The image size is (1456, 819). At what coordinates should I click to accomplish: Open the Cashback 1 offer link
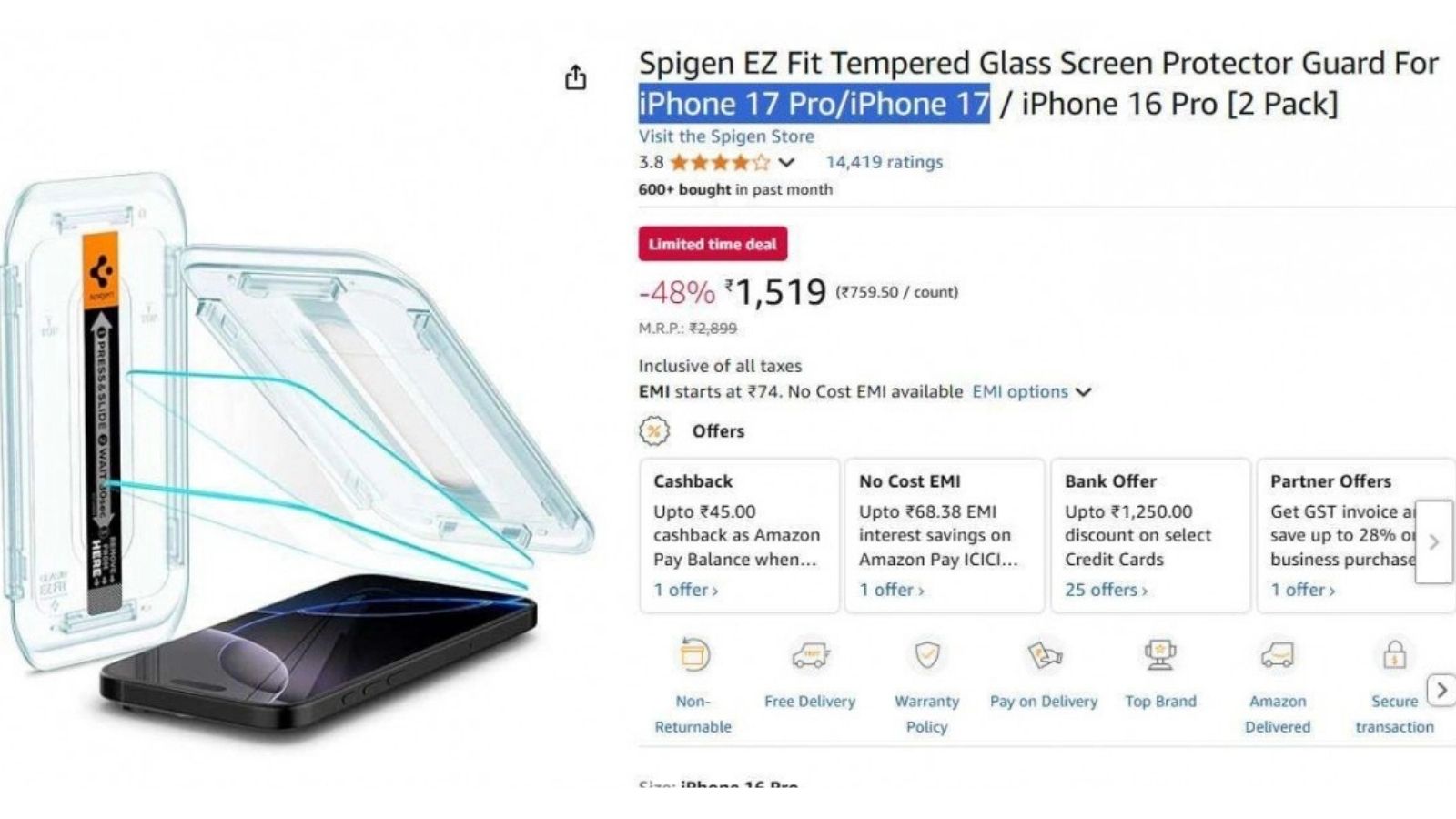685,590
